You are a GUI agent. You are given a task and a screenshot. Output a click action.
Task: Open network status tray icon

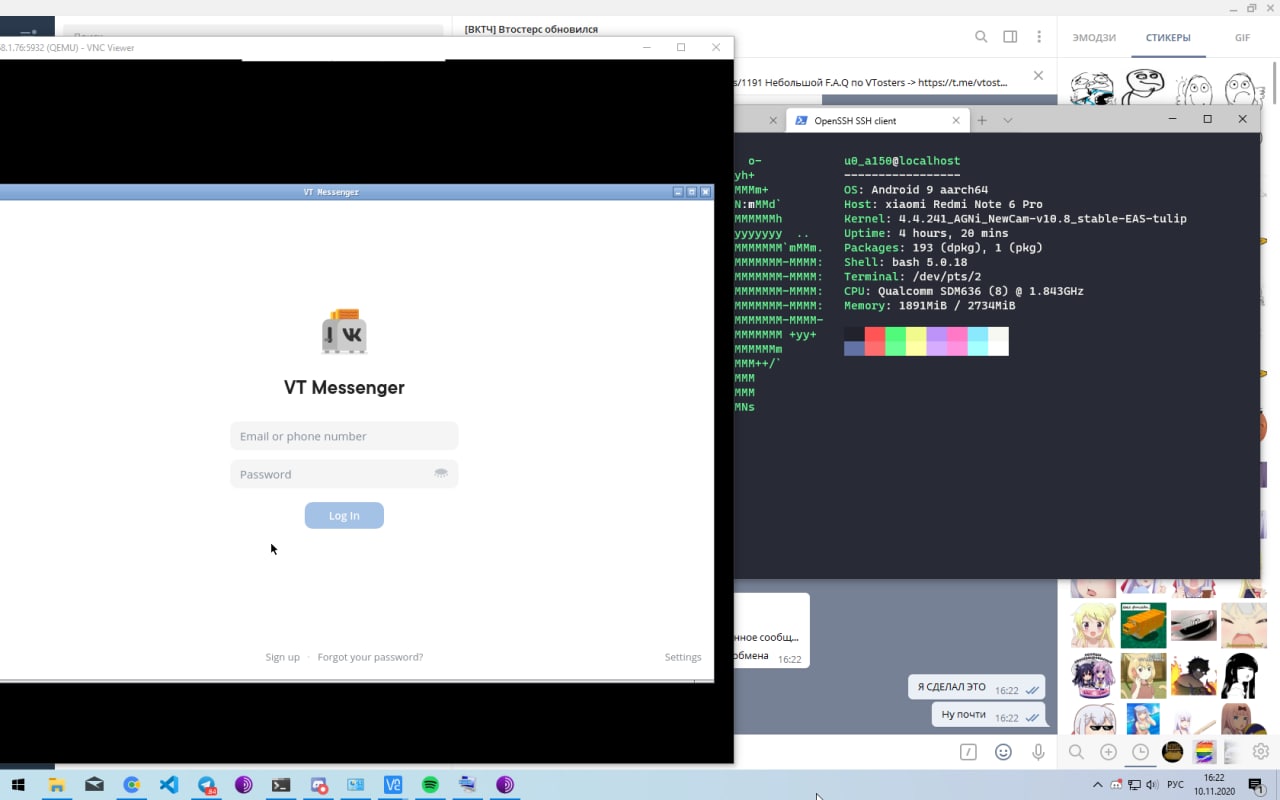1135,785
